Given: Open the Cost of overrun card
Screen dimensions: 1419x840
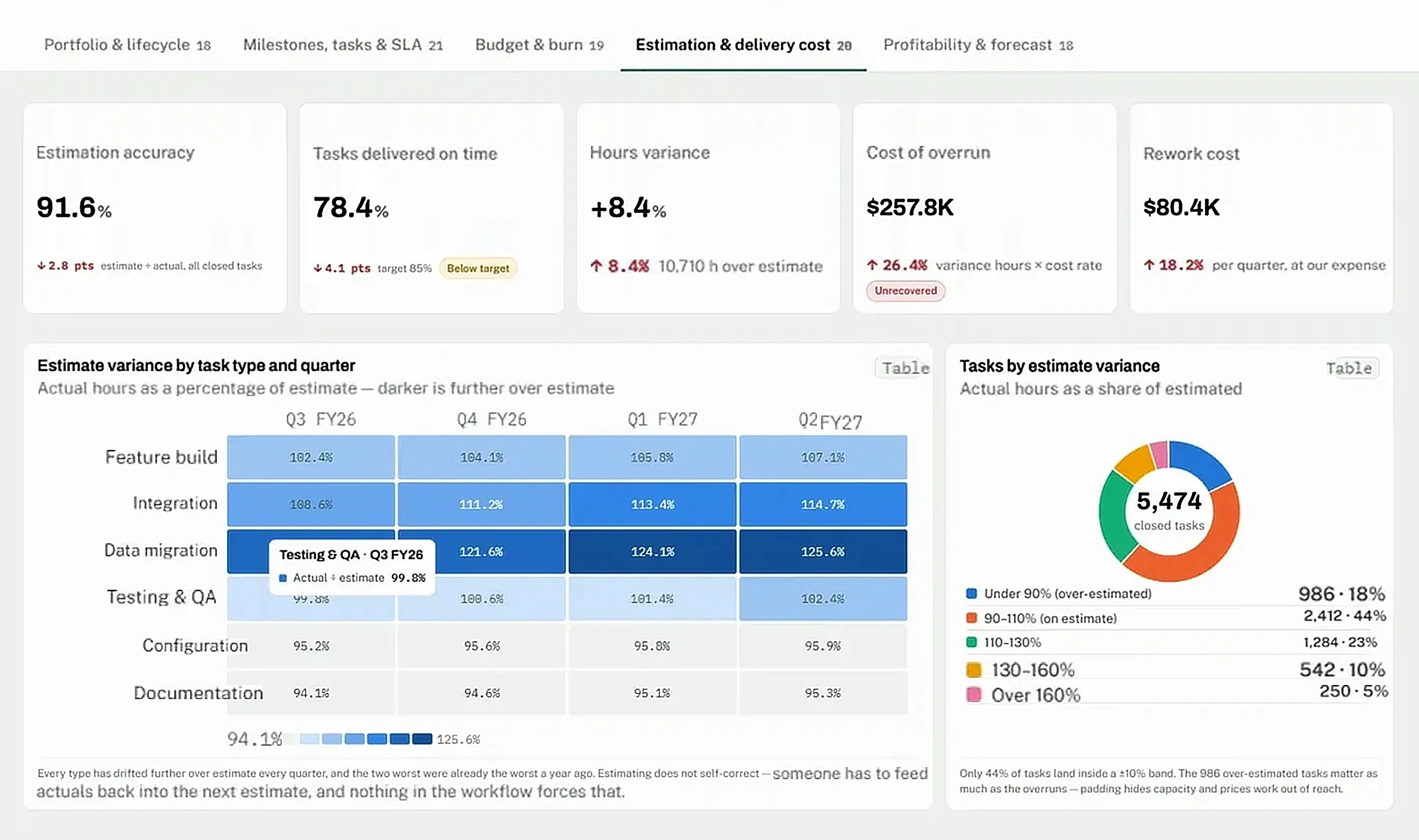Looking at the screenshot, I should click(985, 208).
